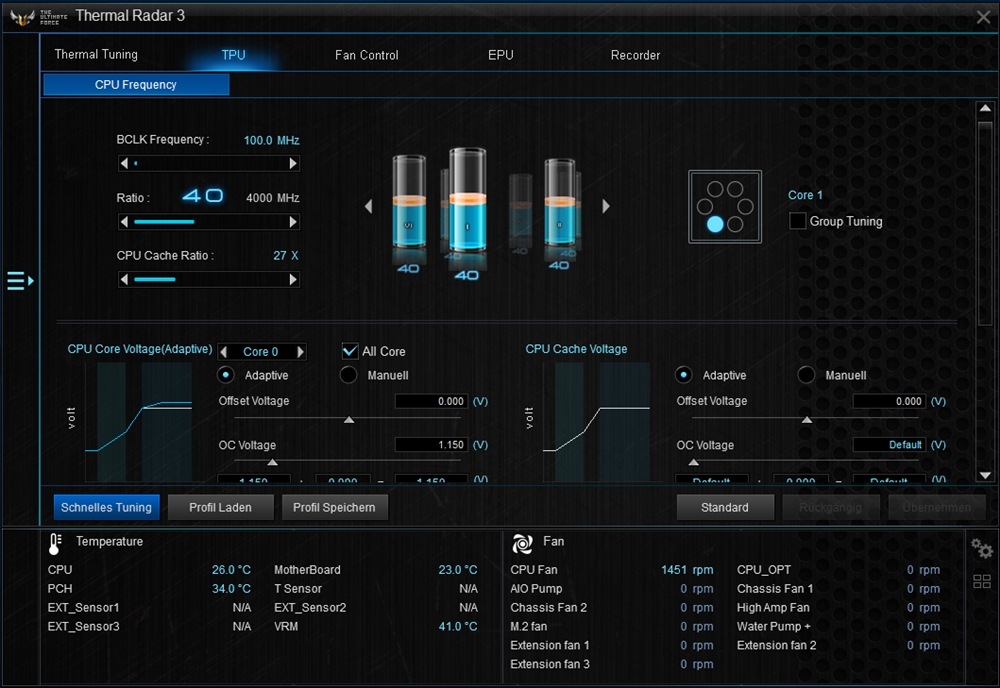Viewport: 1000px width, 688px height.
Task: Select the bottom-right core dot in diagram
Action: click(735, 224)
